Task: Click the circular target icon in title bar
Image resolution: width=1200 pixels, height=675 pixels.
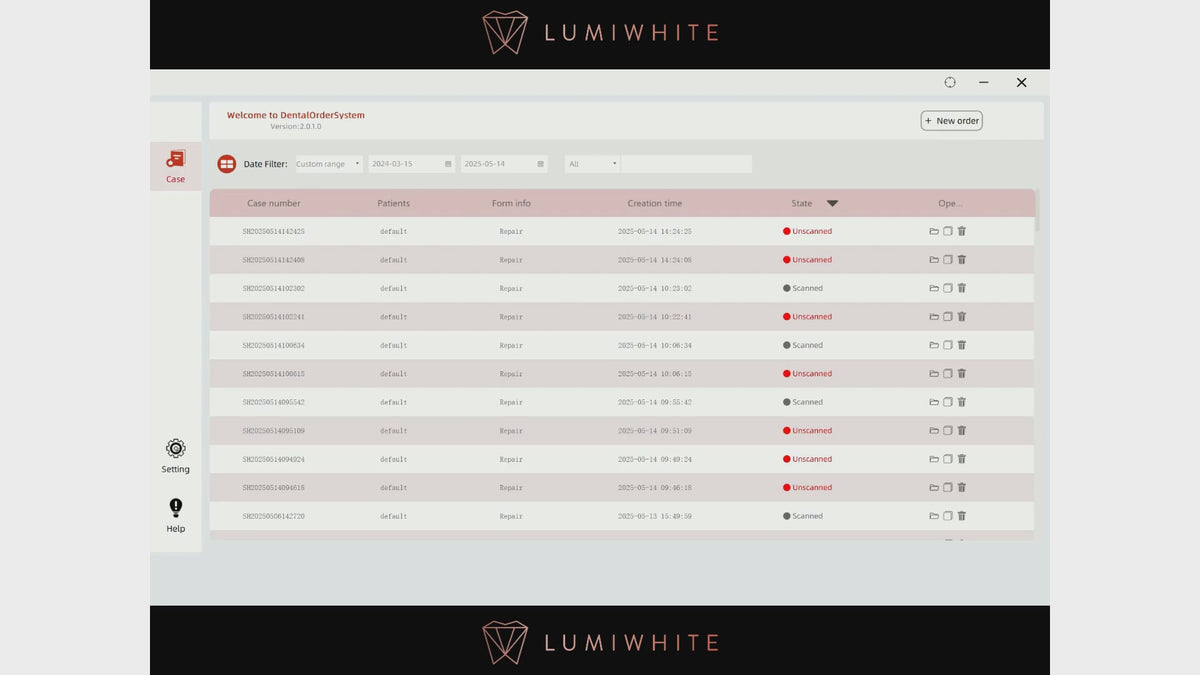Action: (950, 82)
